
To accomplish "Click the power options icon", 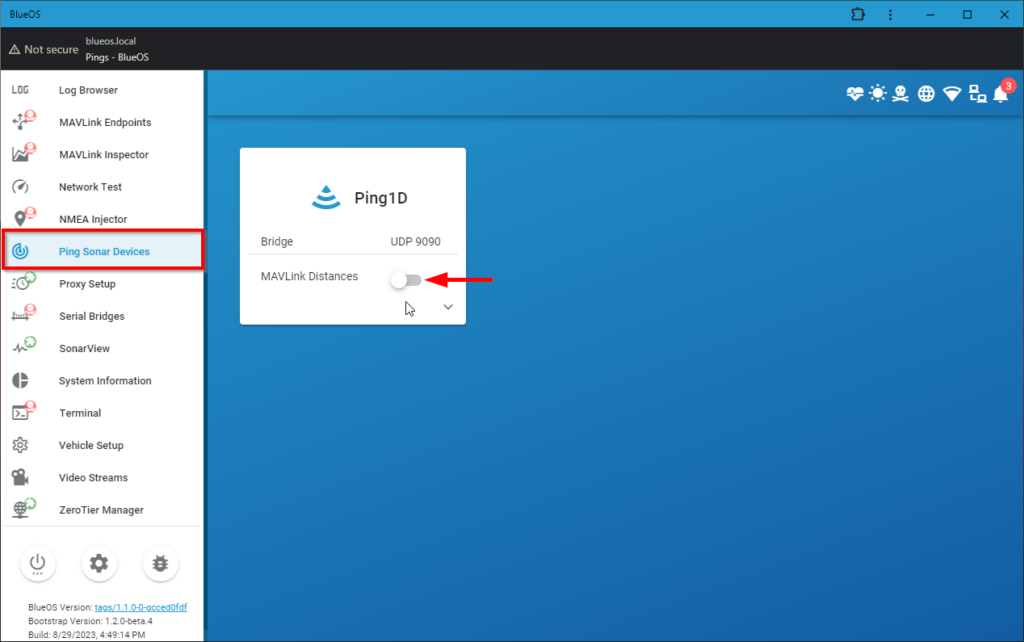I will click(x=38, y=563).
